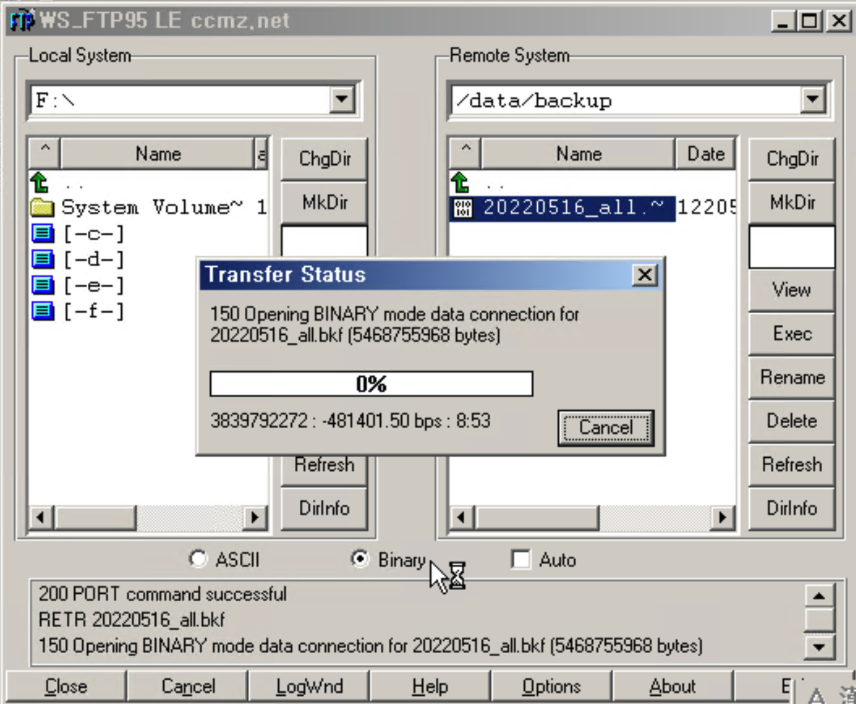The image size is (856, 704).
Task: Open the local F:\ path dropdown
Action: coord(342,99)
